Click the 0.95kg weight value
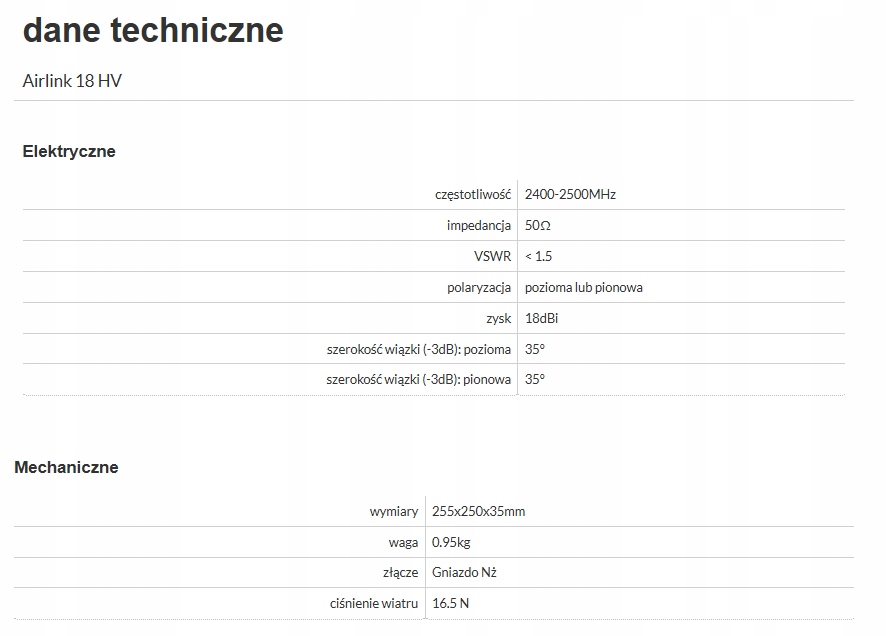Image resolution: width=887 pixels, height=636 pixels. coord(451,542)
